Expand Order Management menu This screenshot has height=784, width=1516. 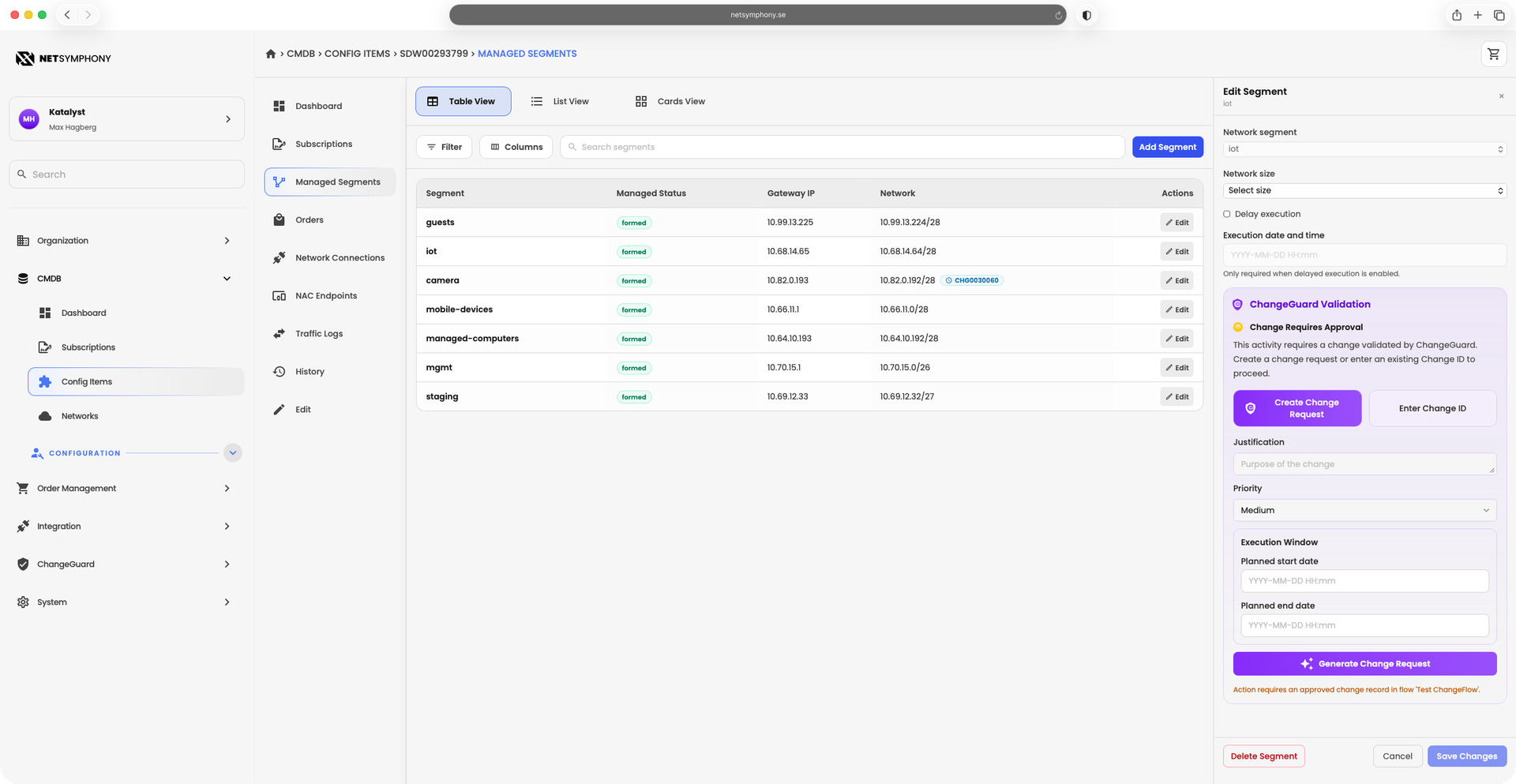(x=127, y=489)
